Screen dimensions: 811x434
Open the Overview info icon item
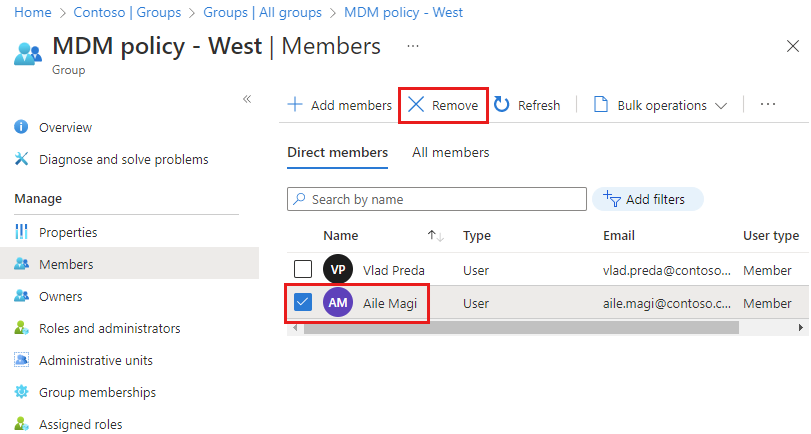pos(21,128)
